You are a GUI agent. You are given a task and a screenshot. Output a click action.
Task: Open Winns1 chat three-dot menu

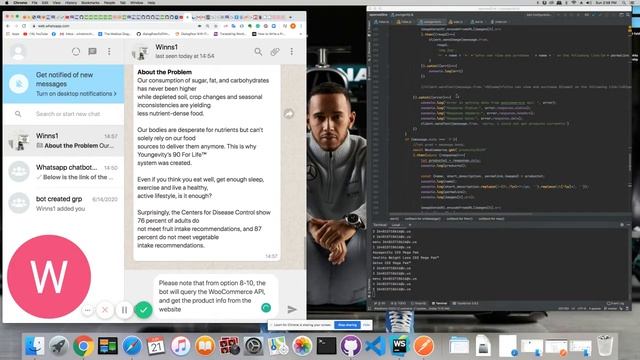291,52
